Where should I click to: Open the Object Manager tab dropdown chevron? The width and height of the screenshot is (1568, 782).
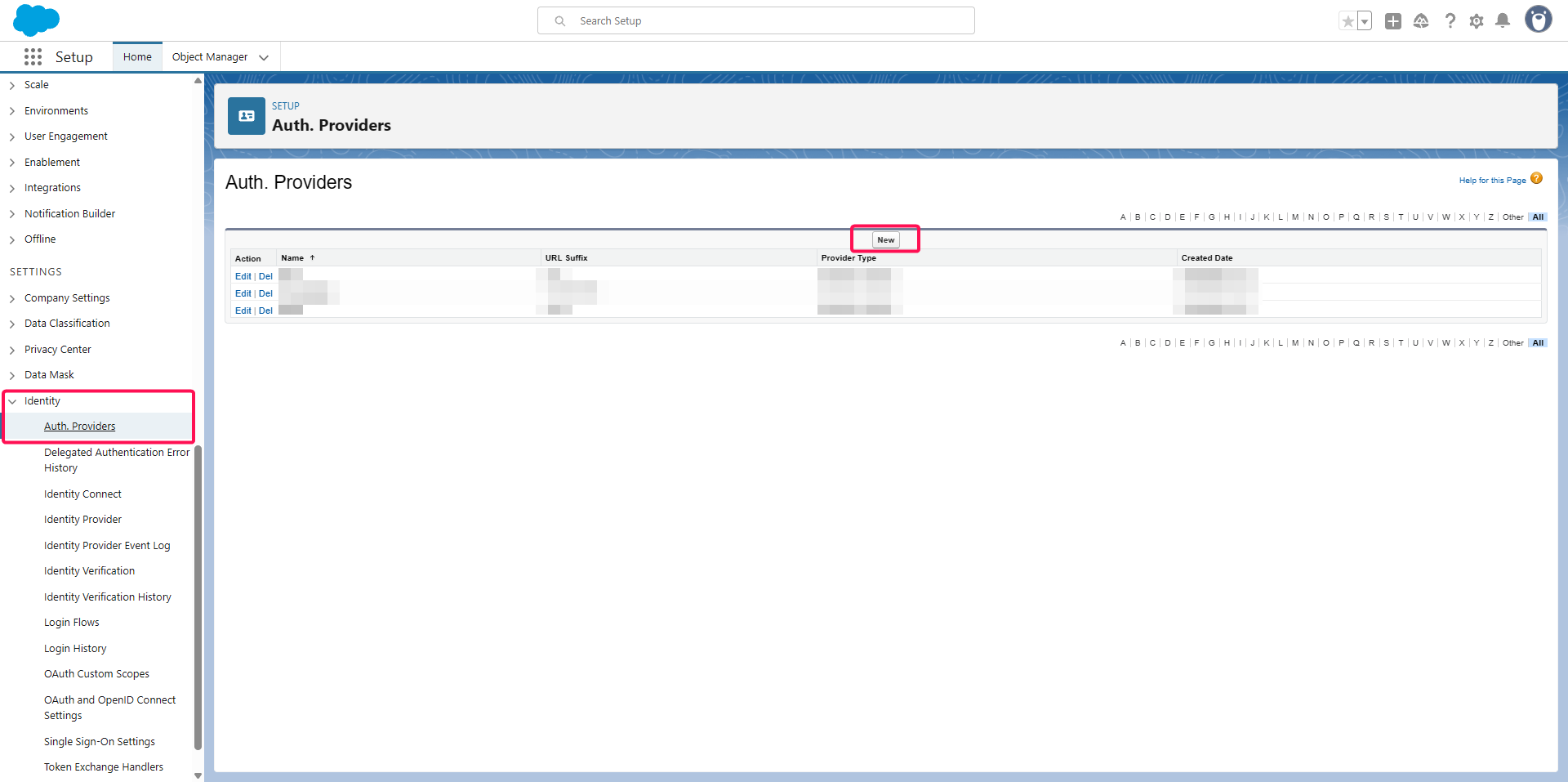(x=264, y=57)
